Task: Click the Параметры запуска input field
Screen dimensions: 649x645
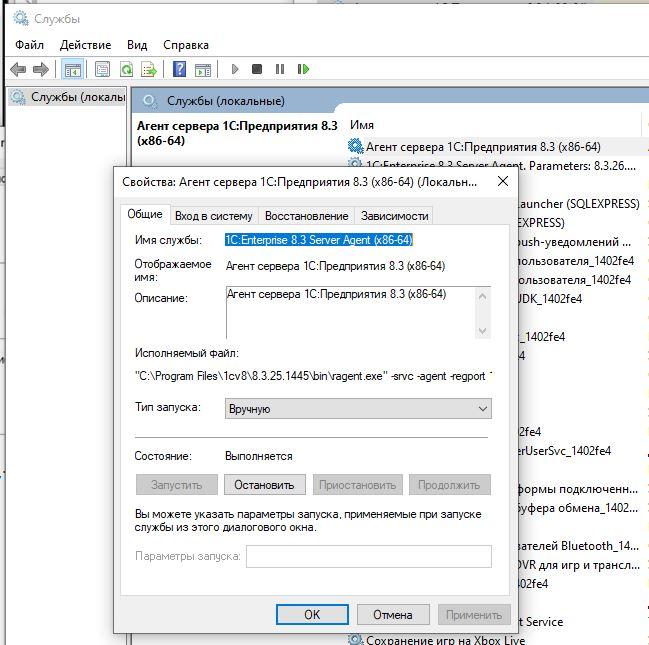Action: [x=369, y=556]
